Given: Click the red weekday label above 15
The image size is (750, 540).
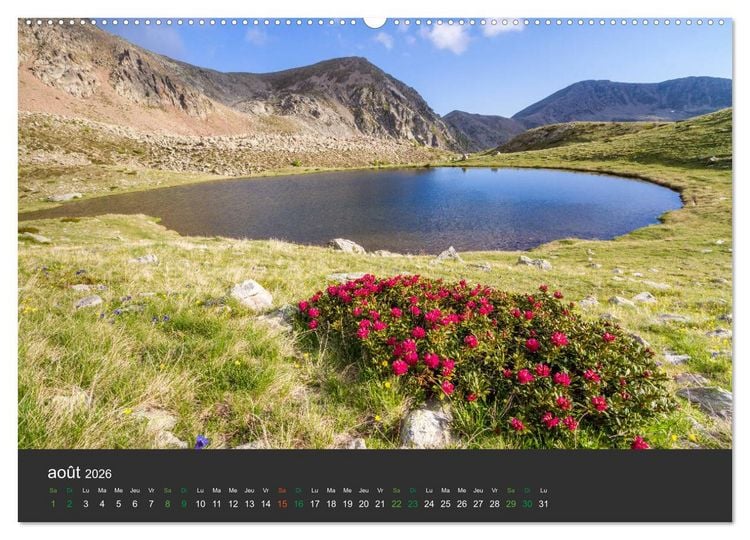Looking at the screenshot, I should (x=282, y=490).
